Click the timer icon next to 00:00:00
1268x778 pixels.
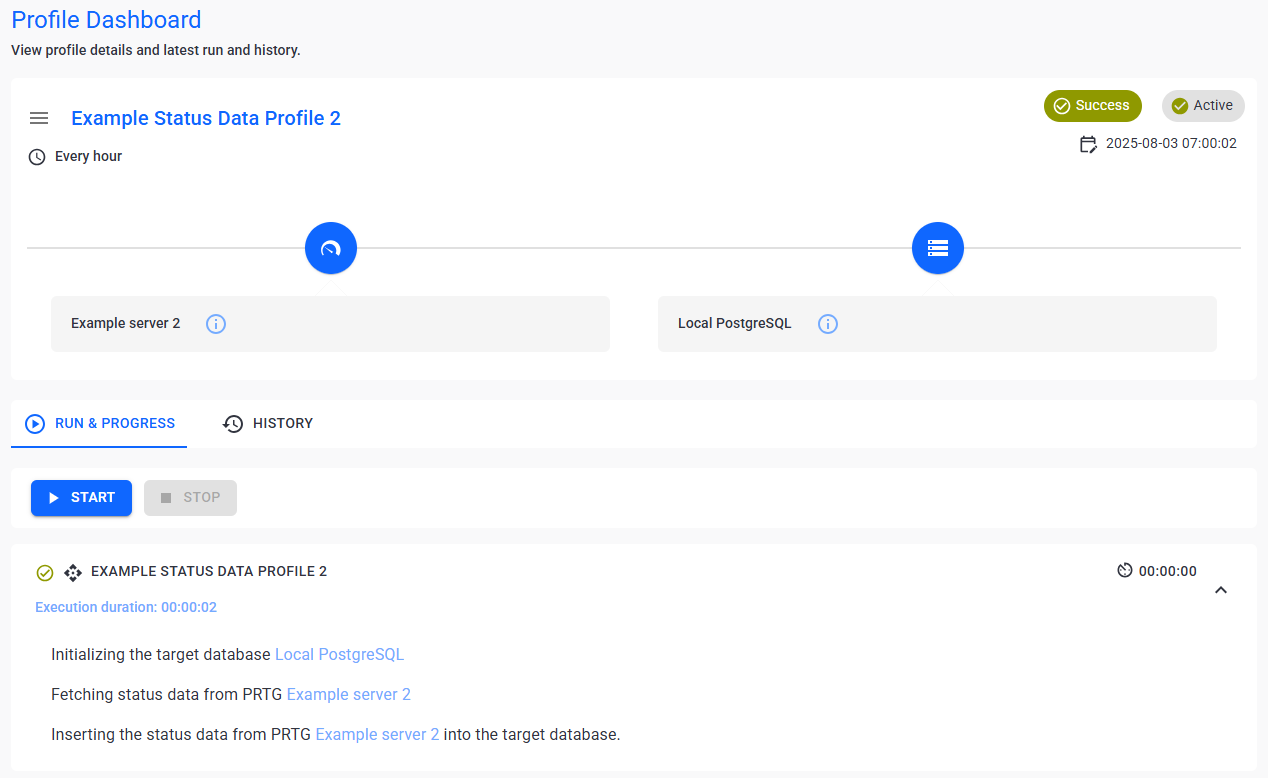[x=1125, y=571]
